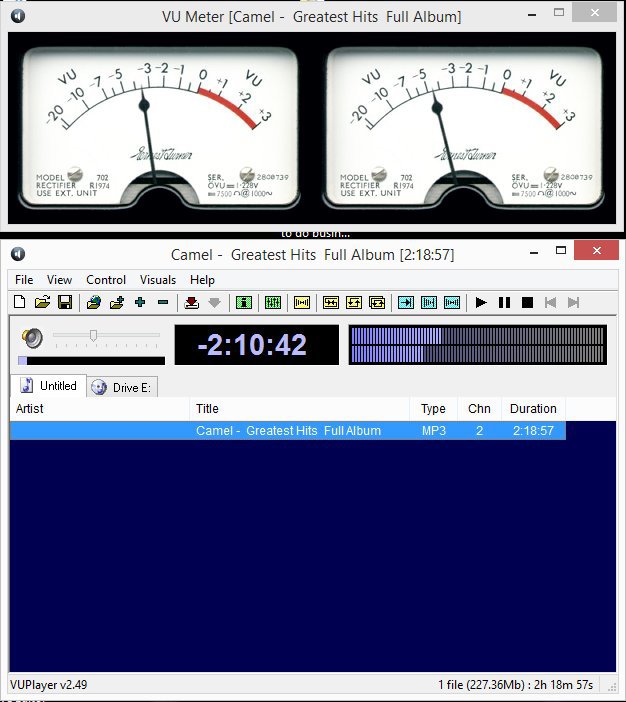Open the equalizer sliders icon
This screenshot has height=702, width=626.
click(x=271, y=302)
